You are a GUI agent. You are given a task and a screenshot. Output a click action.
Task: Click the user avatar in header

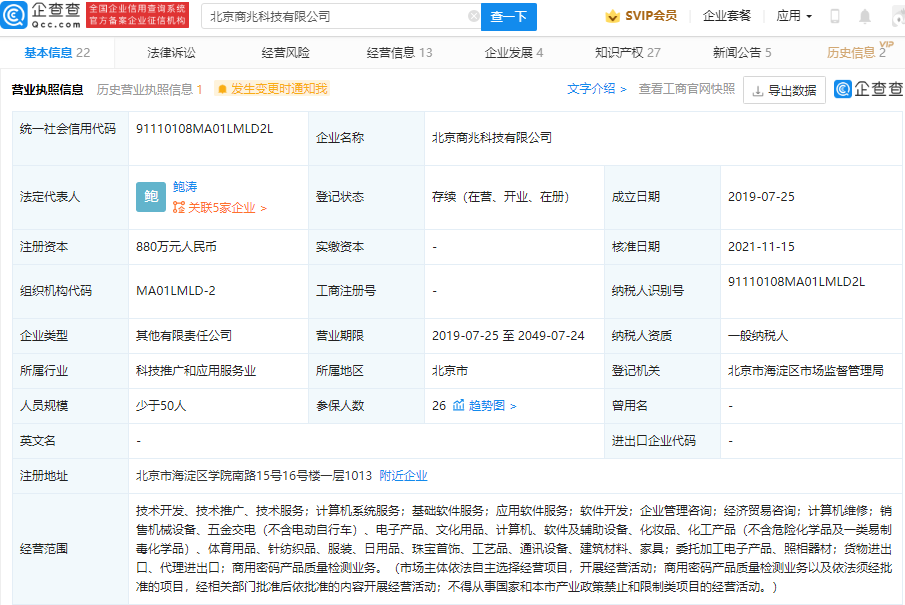click(895, 16)
